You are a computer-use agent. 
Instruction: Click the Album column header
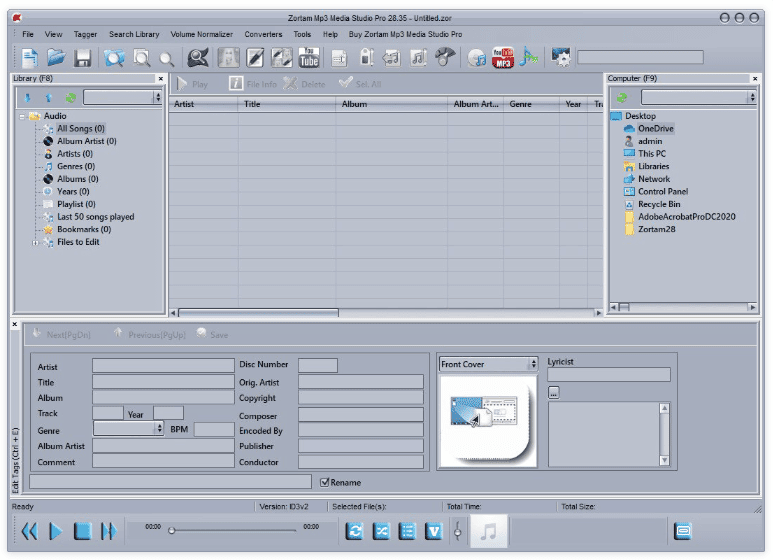(391, 104)
